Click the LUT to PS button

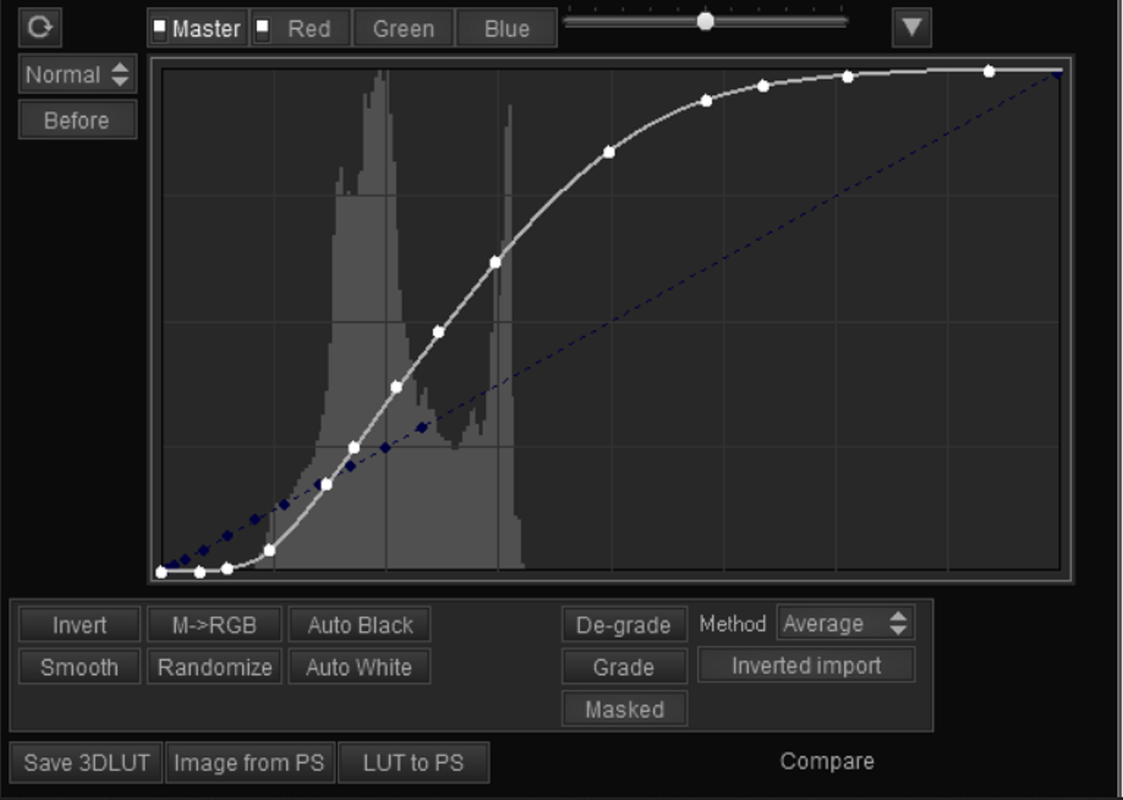(413, 762)
